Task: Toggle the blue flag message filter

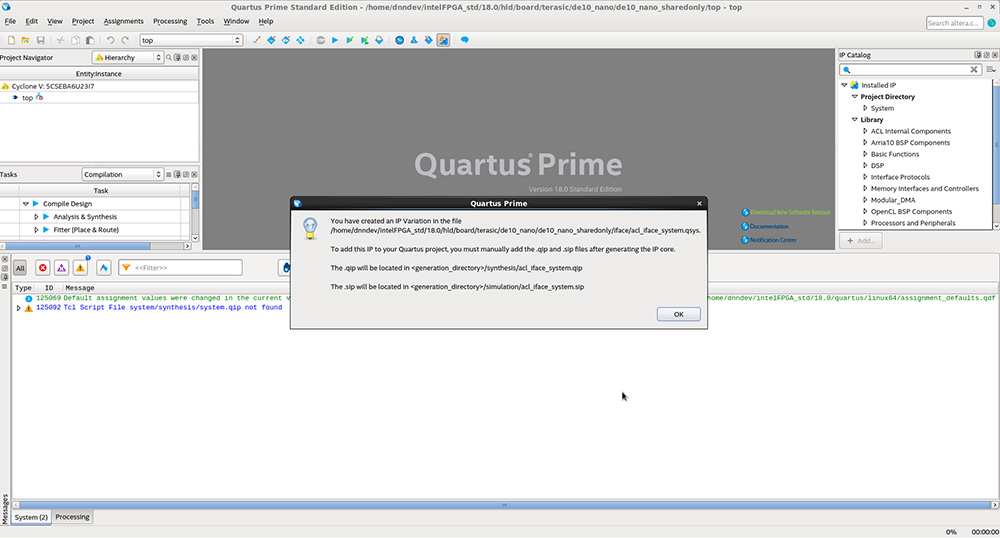Action: coord(104,268)
